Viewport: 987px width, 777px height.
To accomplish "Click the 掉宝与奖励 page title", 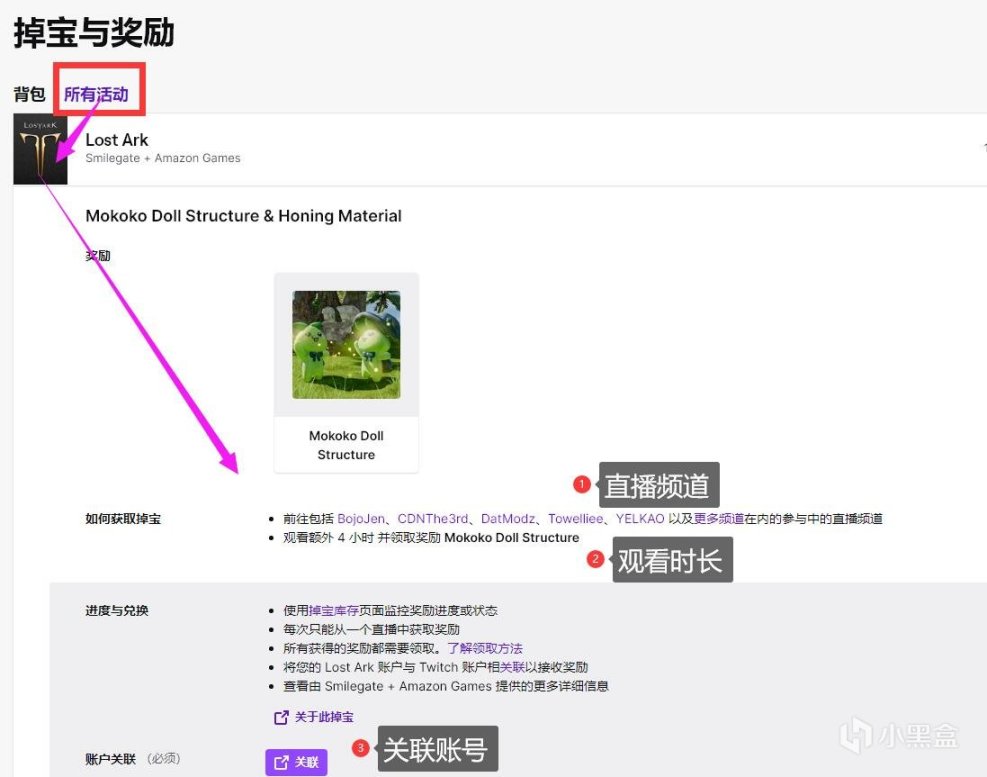I will tap(94, 33).
